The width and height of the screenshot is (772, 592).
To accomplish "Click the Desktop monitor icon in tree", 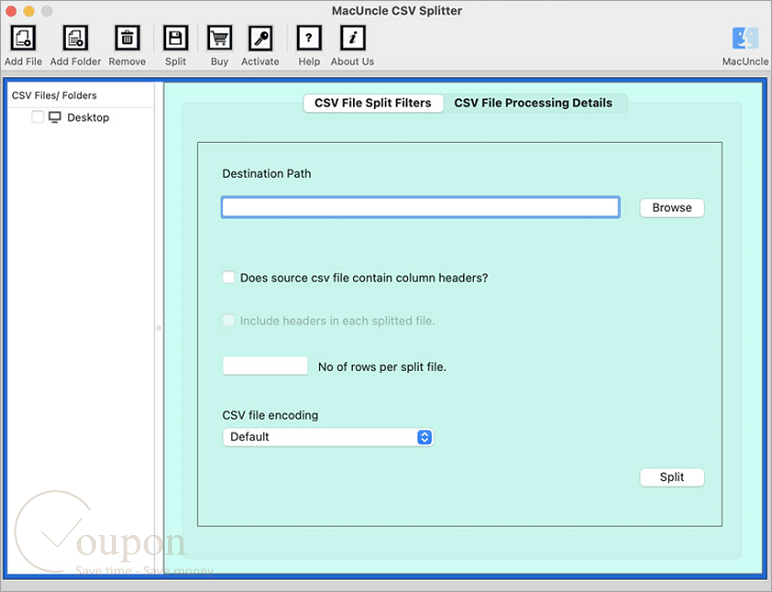I will click(55, 117).
